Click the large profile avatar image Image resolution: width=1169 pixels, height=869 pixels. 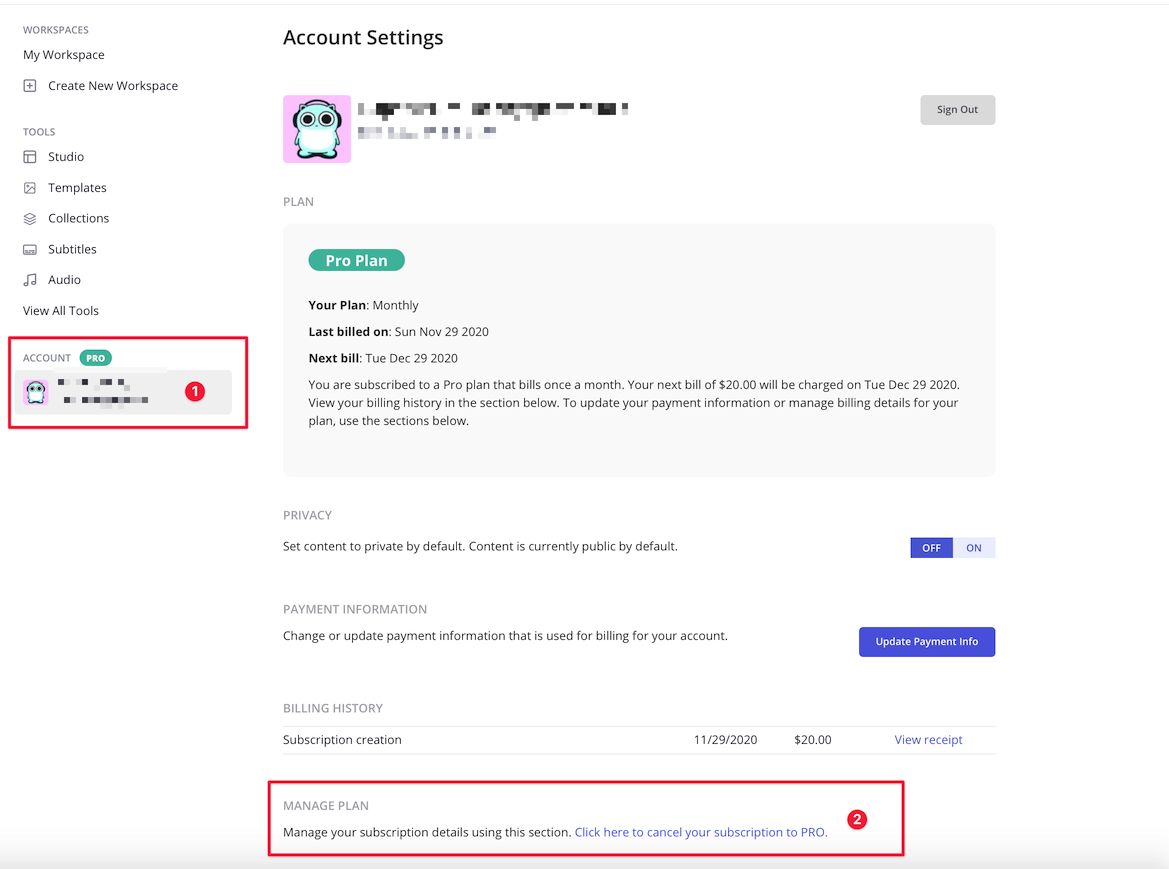[317, 129]
